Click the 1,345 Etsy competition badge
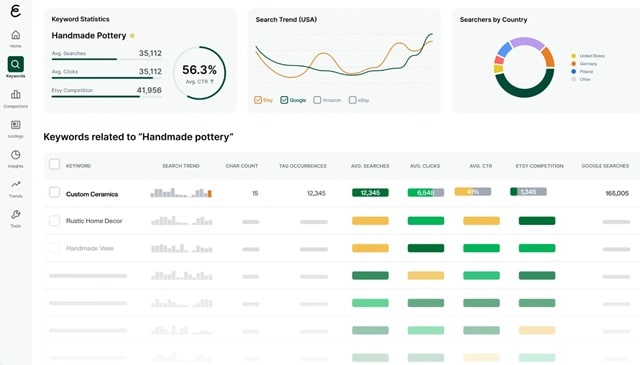The image size is (640, 365). pyautogui.click(x=528, y=191)
